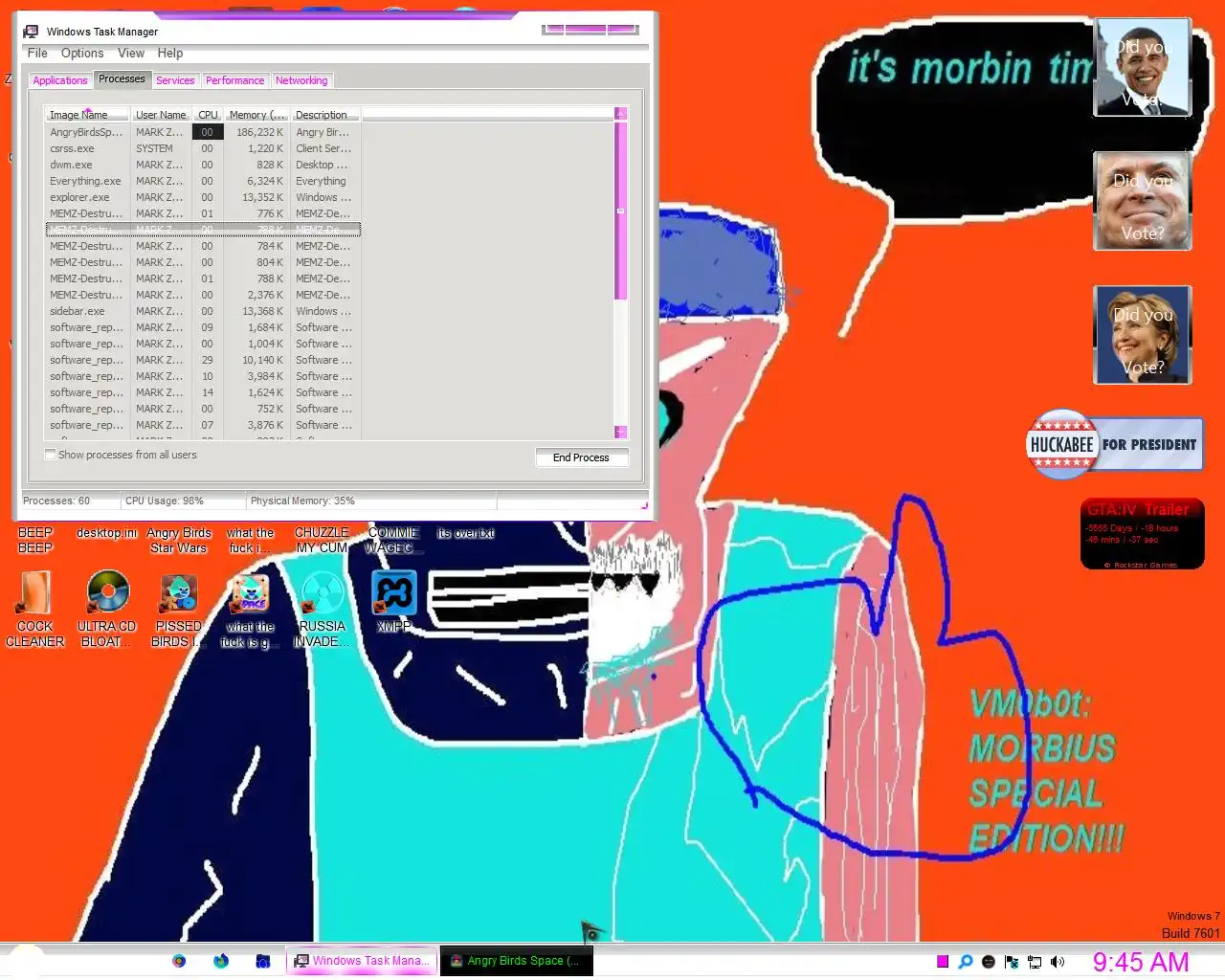Image resolution: width=1225 pixels, height=980 pixels.
Task: Open the View menu
Action: coord(131,54)
